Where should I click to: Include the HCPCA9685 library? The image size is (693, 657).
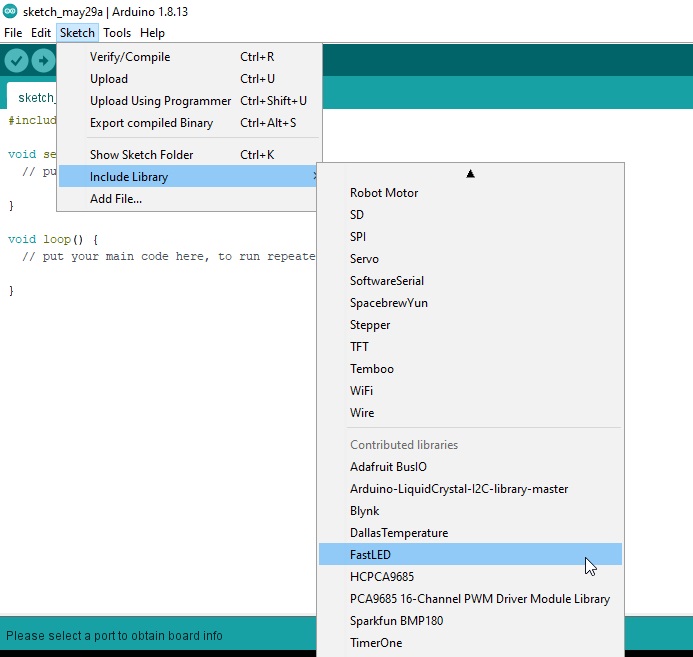470,577
